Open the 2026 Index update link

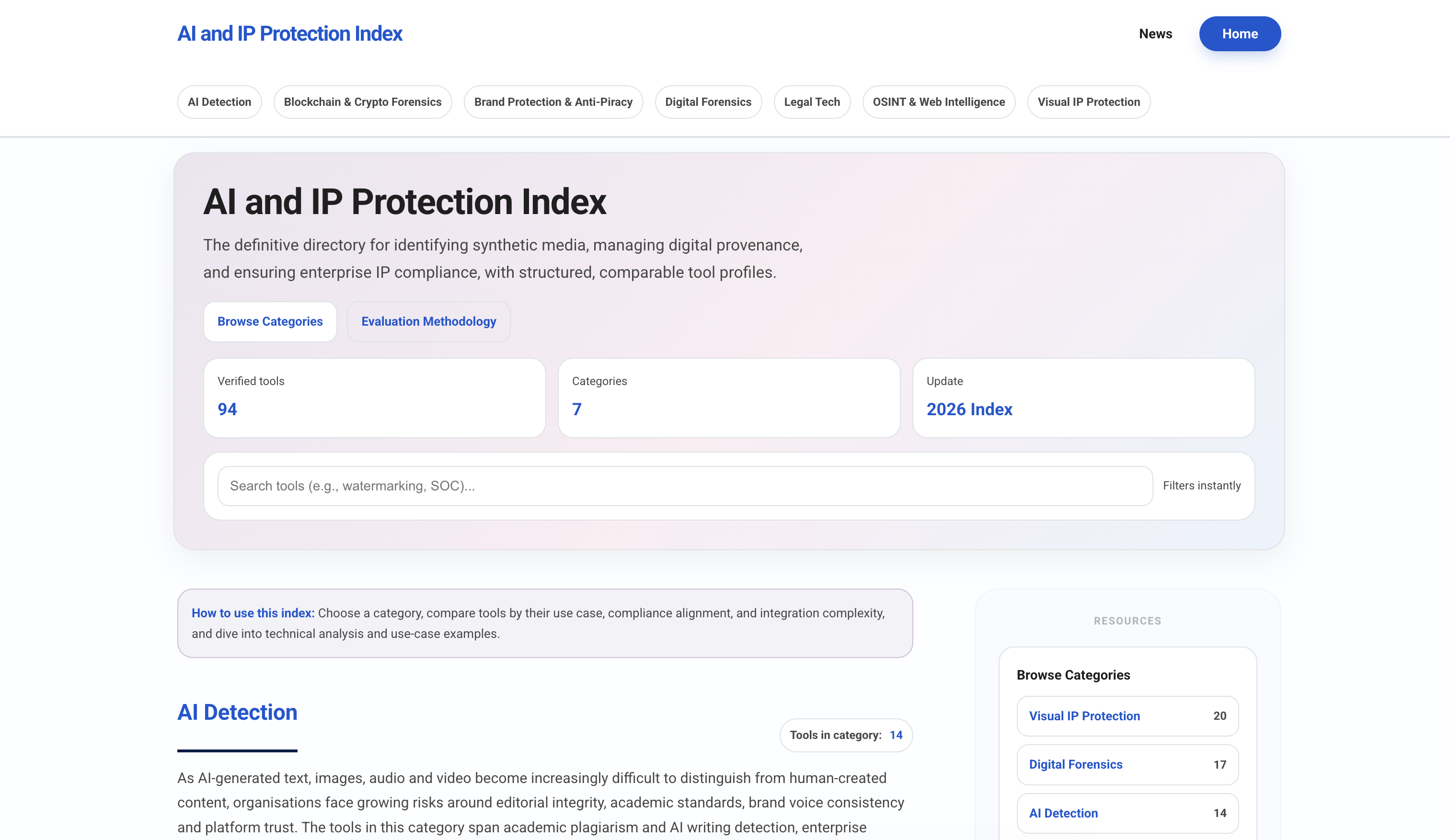pos(969,409)
